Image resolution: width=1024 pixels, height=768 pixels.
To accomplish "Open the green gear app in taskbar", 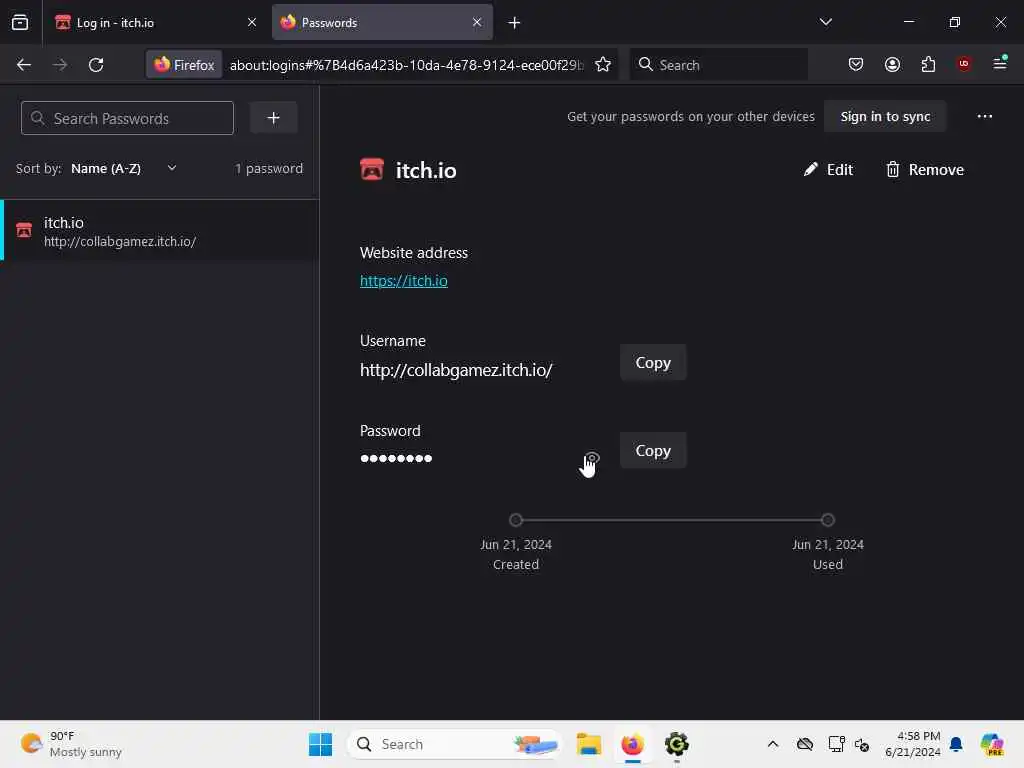I will (x=677, y=744).
